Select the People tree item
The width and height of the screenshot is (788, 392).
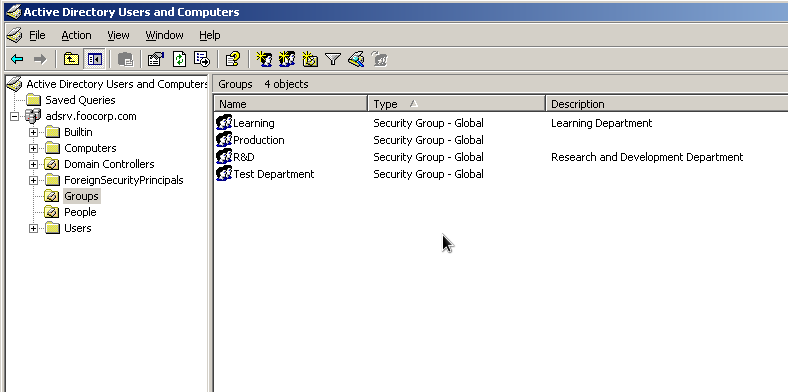pos(80,212)
